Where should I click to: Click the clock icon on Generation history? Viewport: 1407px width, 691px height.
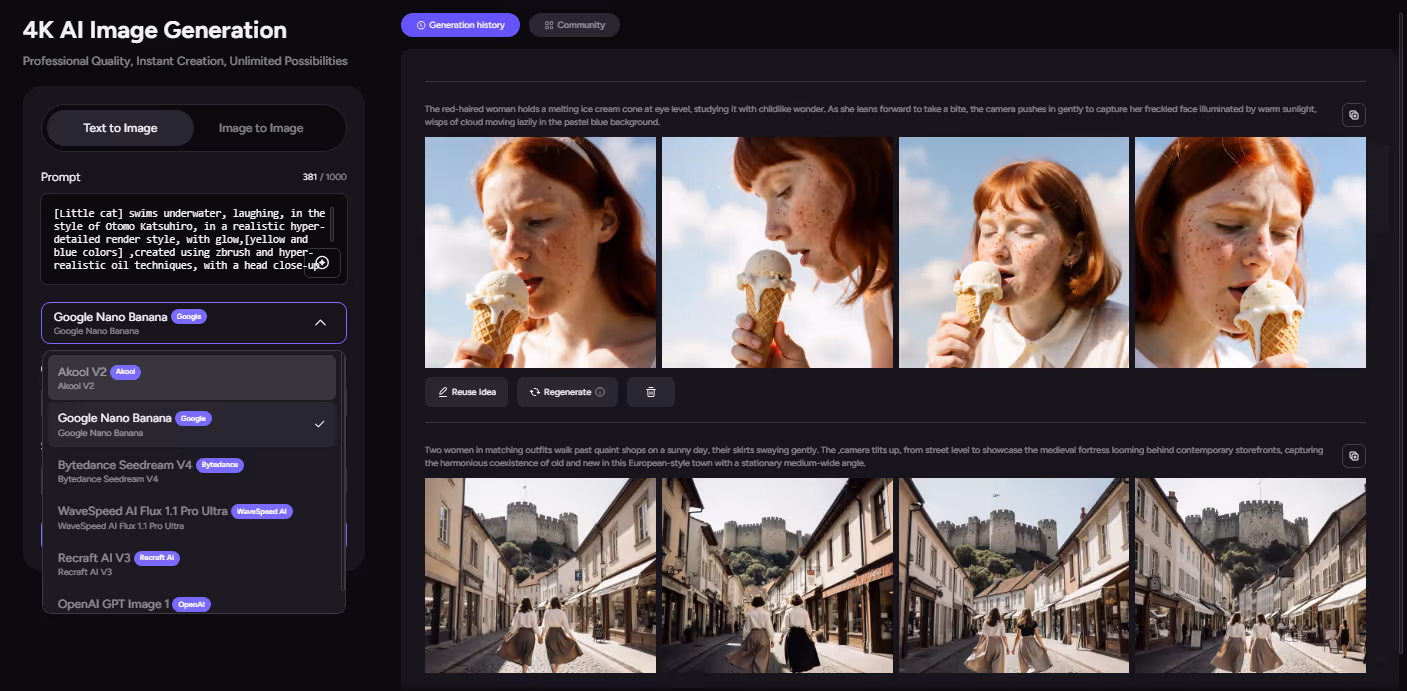[421, 25]
